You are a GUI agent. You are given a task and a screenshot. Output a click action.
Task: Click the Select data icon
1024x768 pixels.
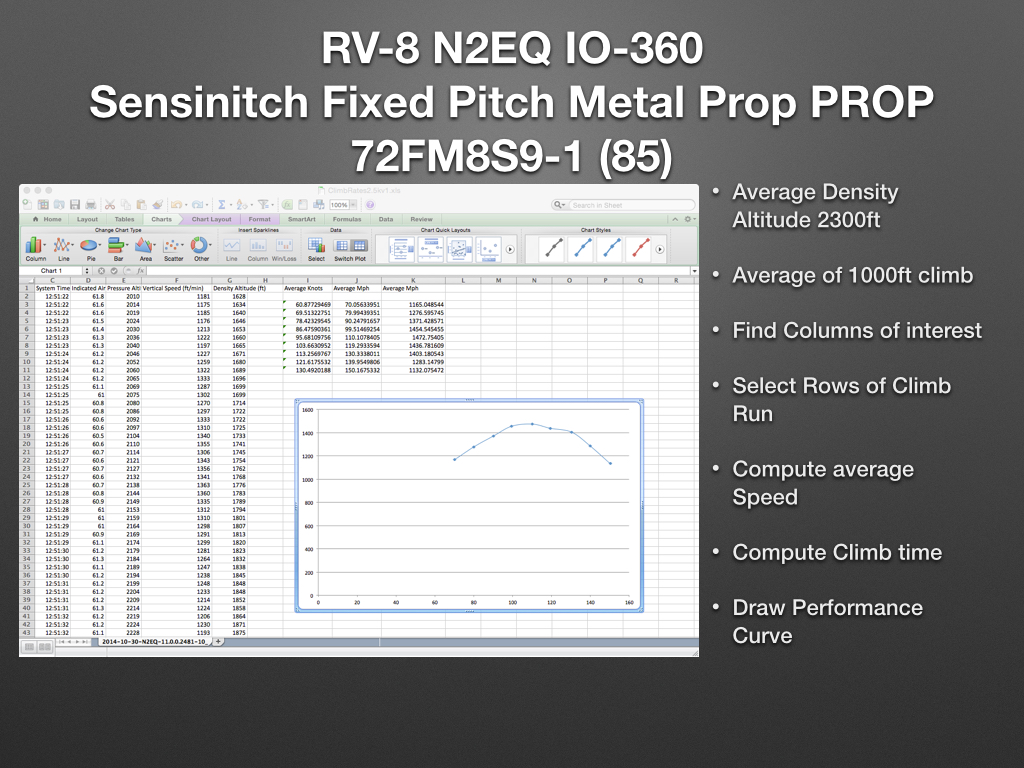click(316, 246)
